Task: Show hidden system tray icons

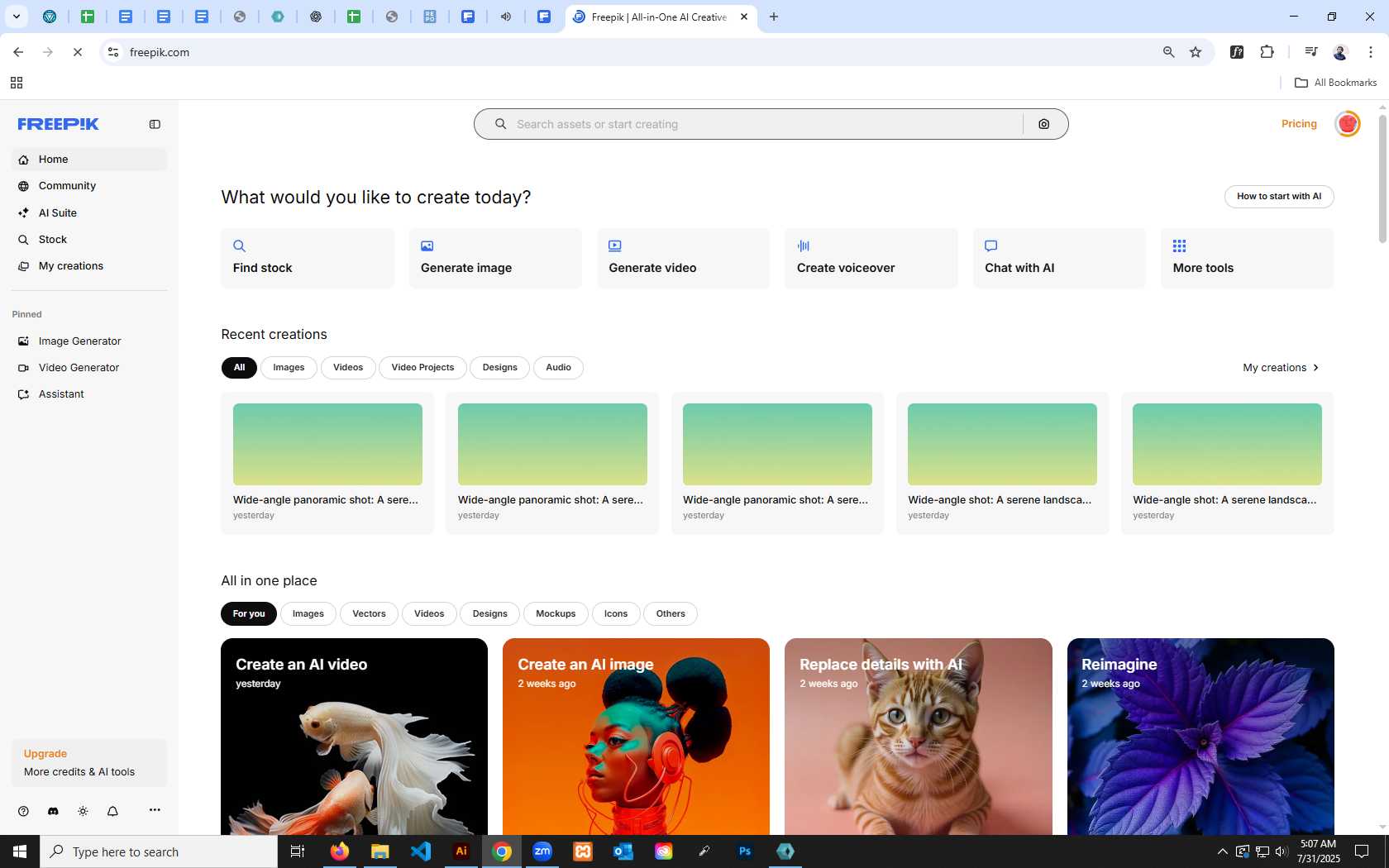Action: pos(1222,851)
